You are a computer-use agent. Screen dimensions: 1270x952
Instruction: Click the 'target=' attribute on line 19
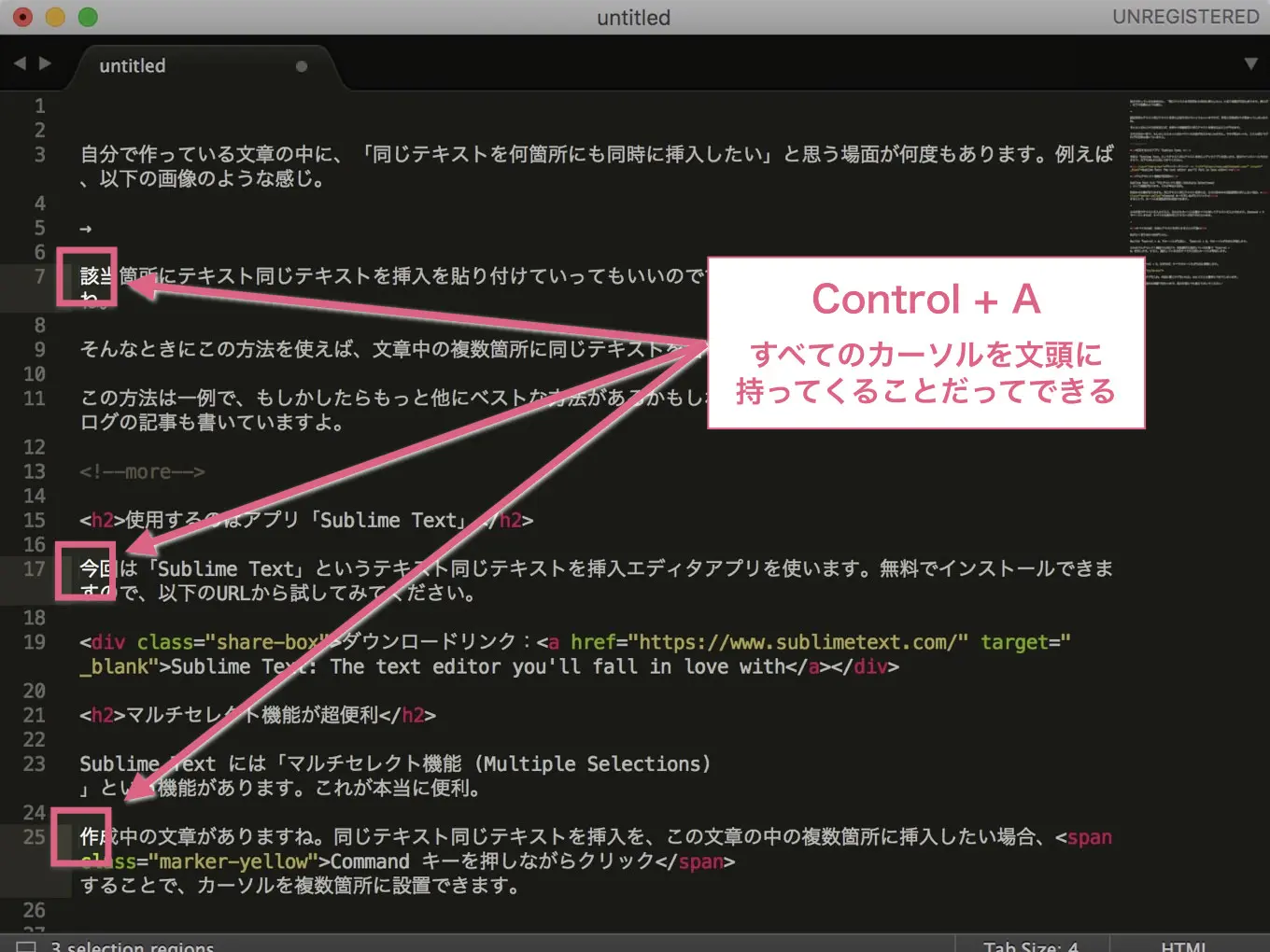point(1020,642)
